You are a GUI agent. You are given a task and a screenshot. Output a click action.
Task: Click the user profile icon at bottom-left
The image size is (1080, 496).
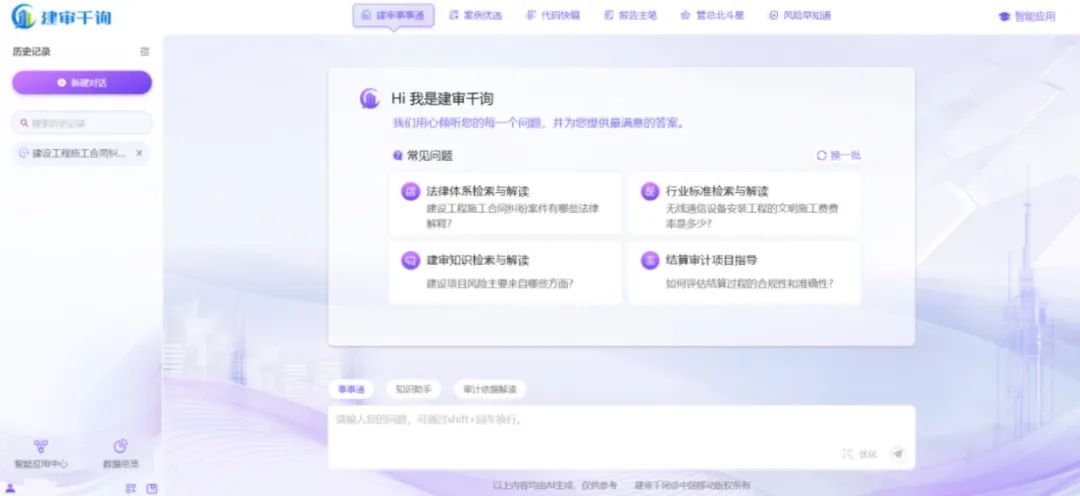pos(10,488)
